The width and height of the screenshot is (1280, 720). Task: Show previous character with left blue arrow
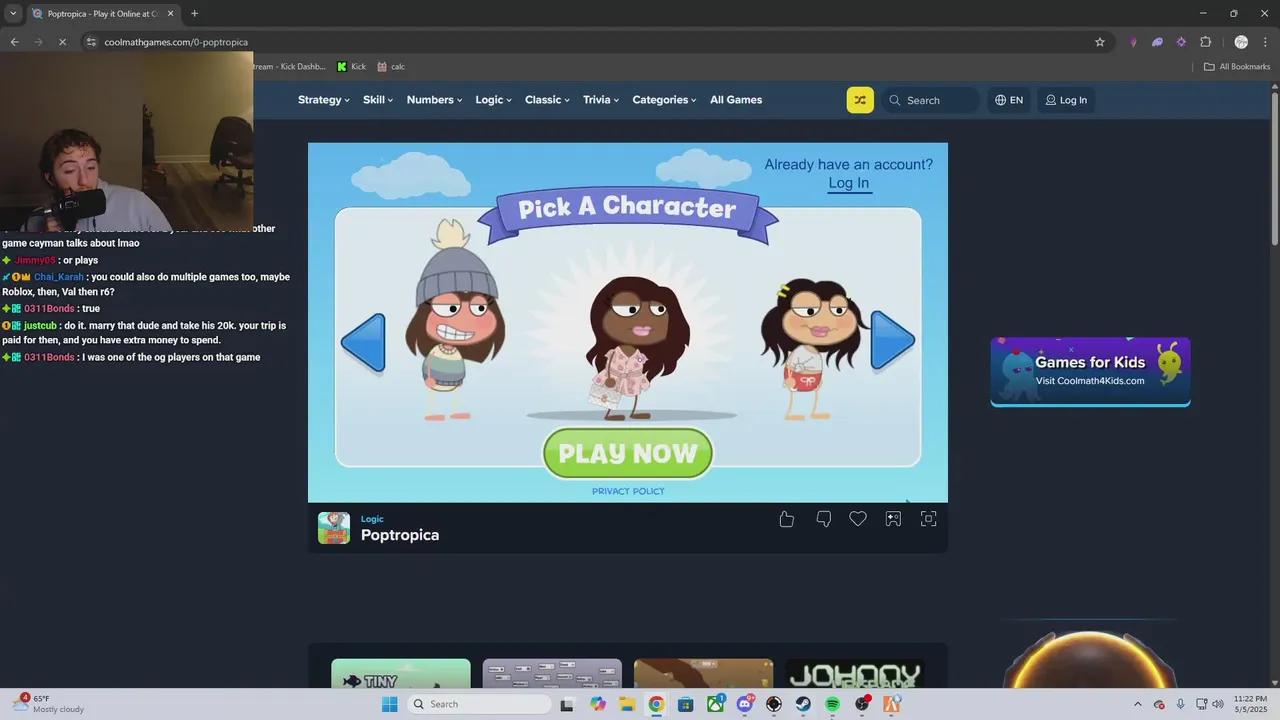click(x=363, y=342)
